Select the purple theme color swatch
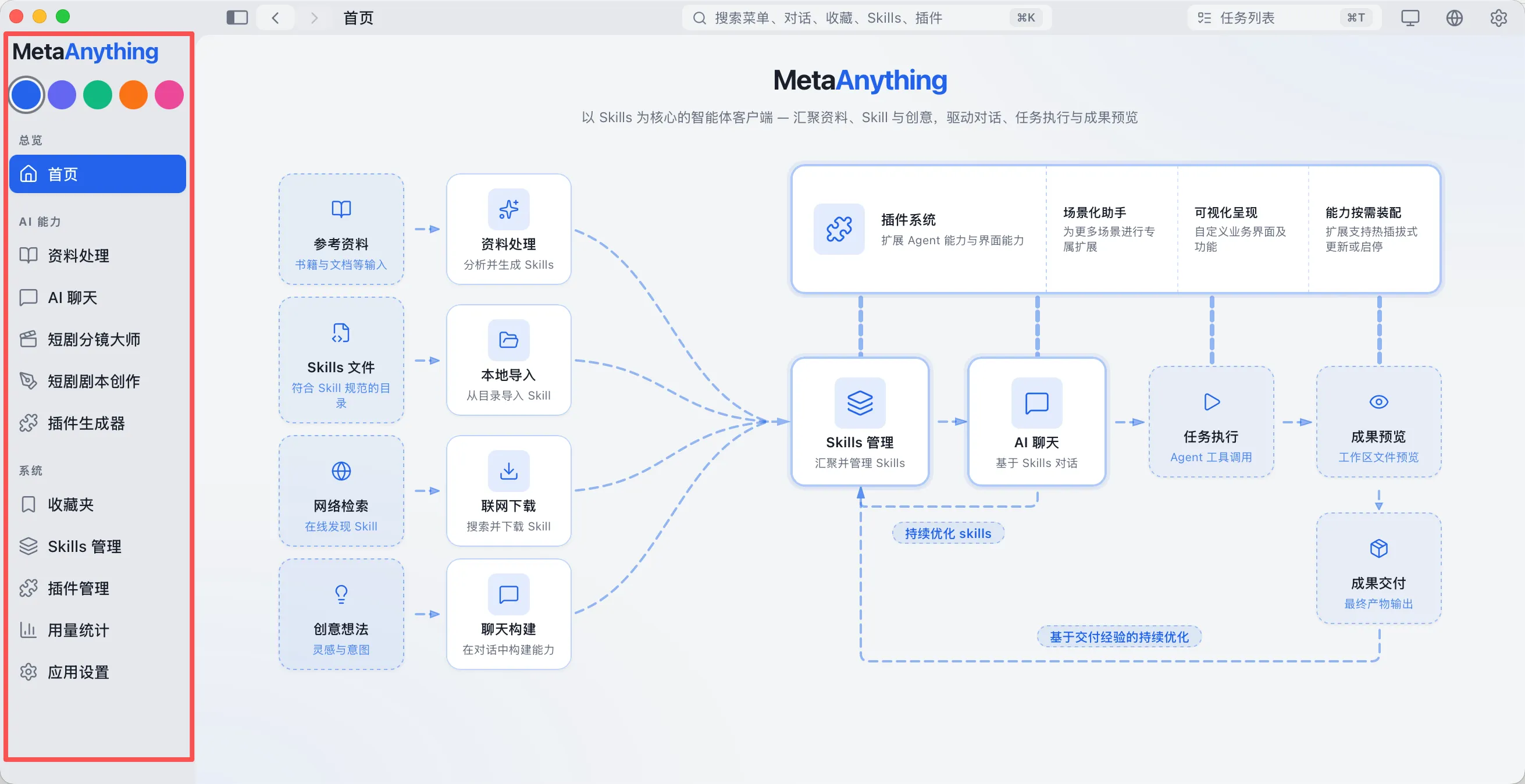 (x=62, y=95)
